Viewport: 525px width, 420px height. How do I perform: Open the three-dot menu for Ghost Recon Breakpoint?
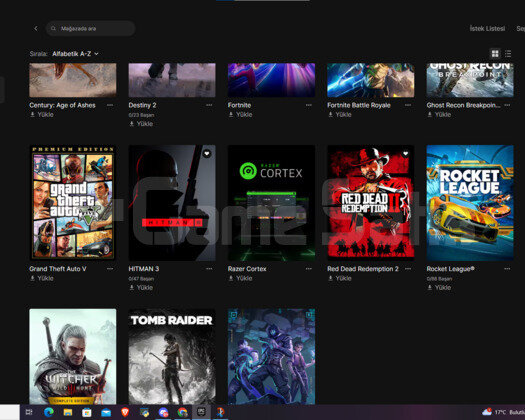click(507, 105)
